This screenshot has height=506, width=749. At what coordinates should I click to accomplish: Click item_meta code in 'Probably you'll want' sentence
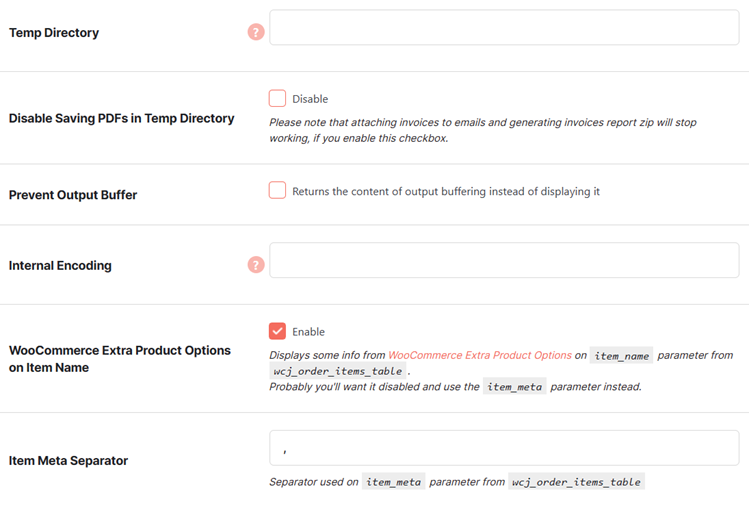pyautogui.click(x=514, y=387)
